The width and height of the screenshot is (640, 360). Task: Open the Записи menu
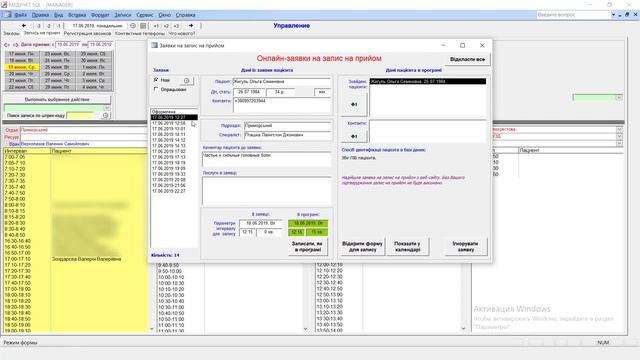click(122, 15)
